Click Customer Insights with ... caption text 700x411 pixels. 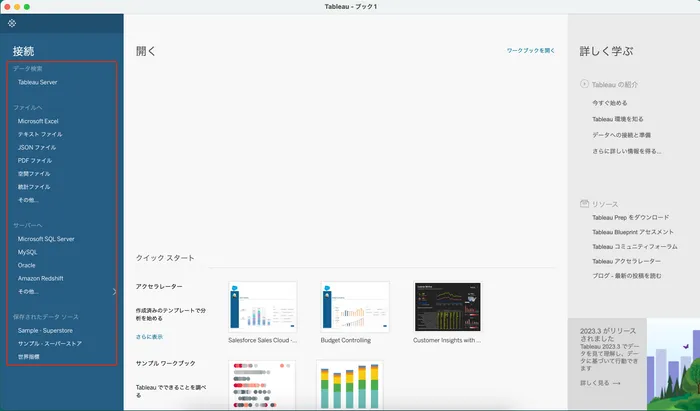[x=447, y=340]
